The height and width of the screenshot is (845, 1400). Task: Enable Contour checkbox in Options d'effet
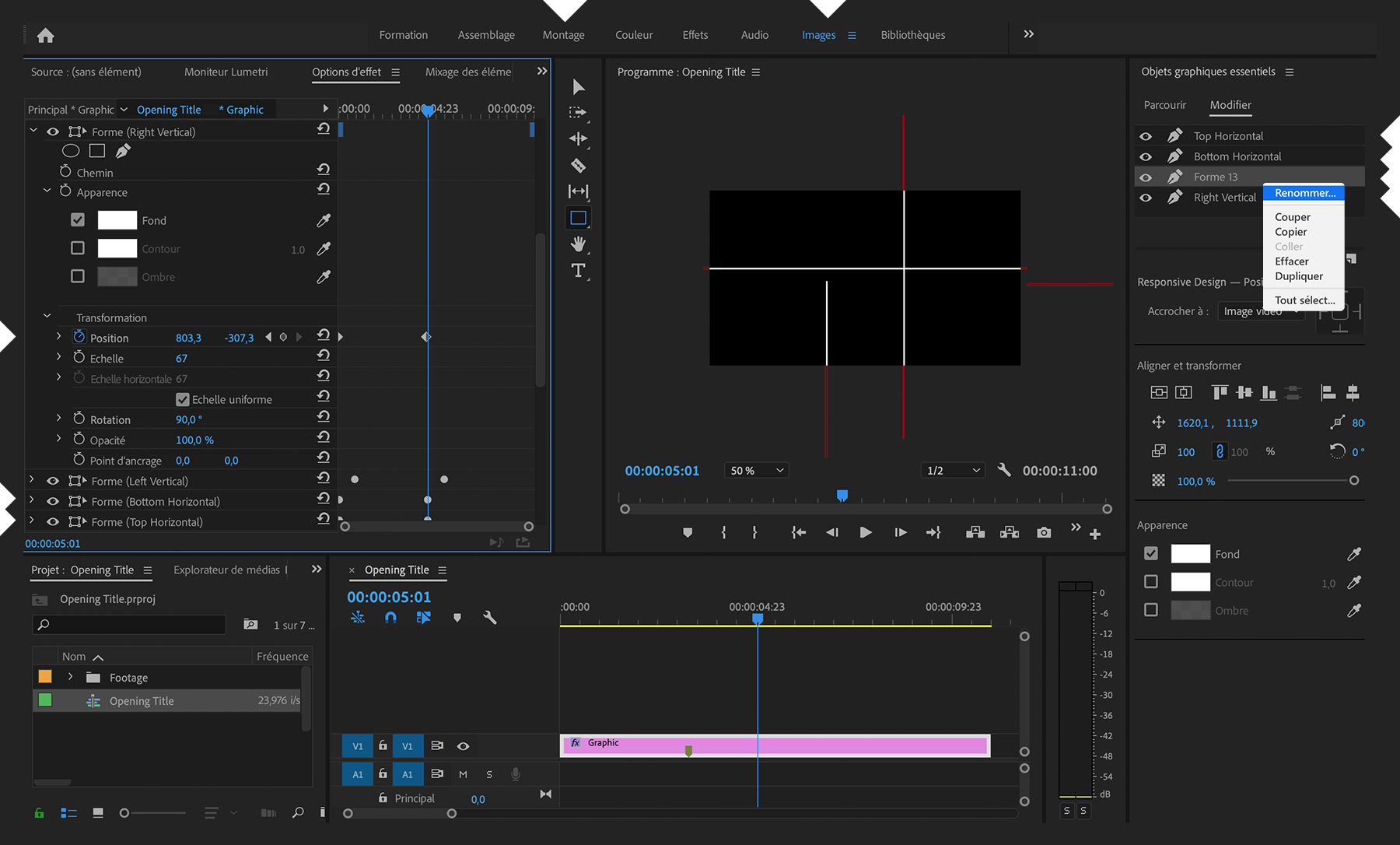click(78, 248)
